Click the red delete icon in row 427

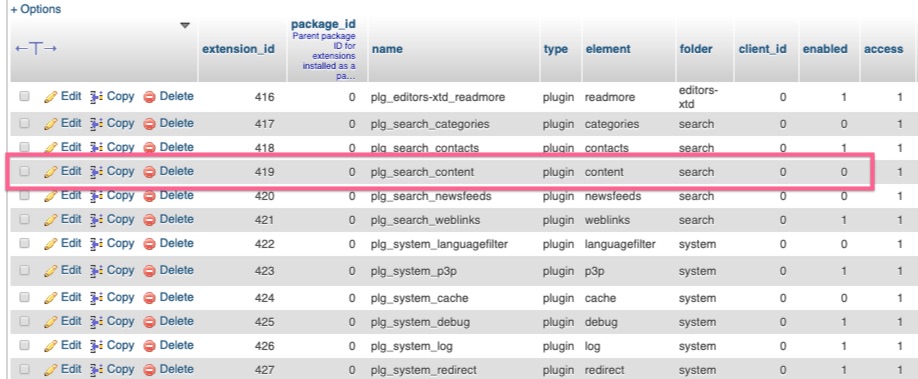point(149,370)
